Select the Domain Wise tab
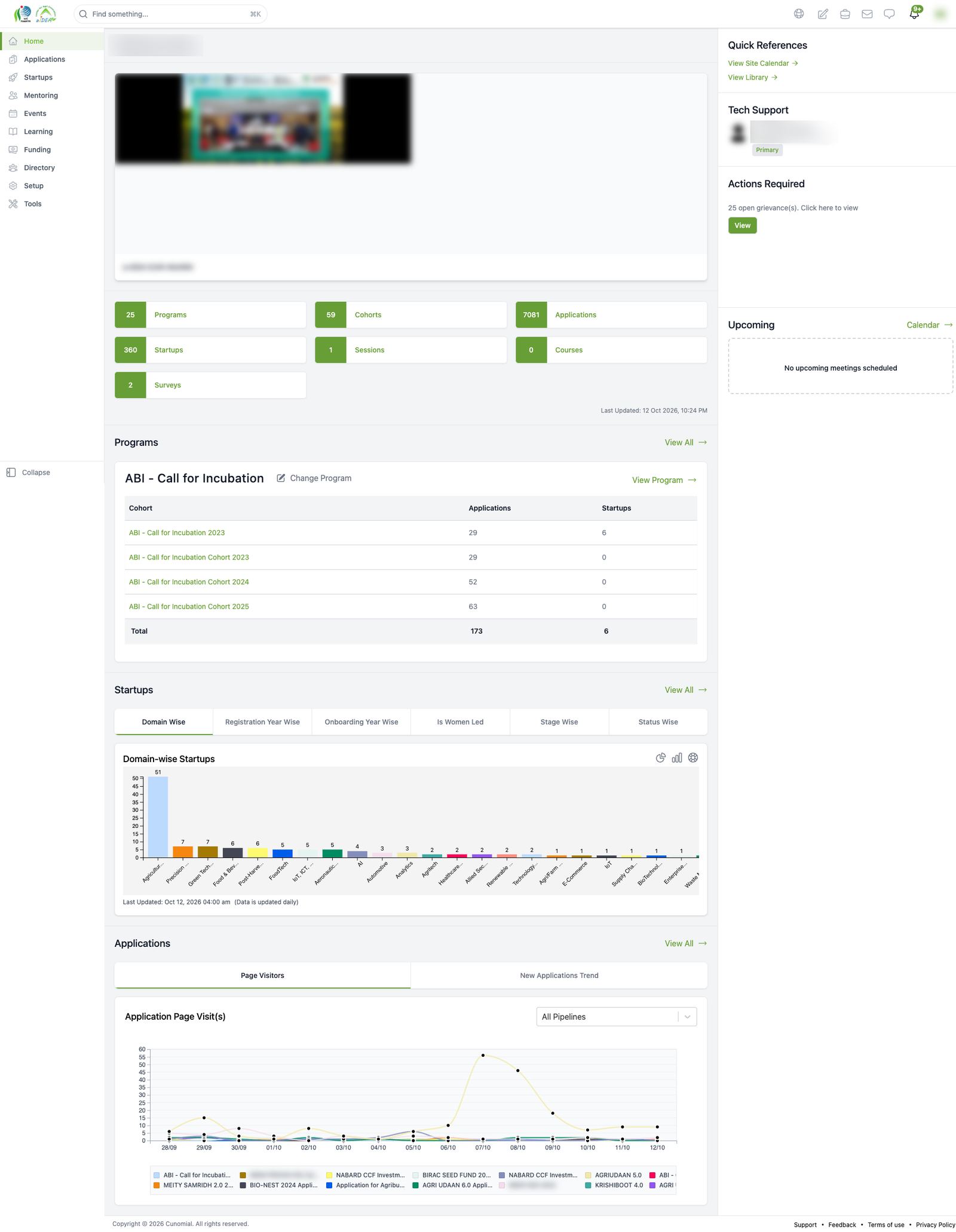956x1232 pixels. pyautogui.click(x=164, y=722)
